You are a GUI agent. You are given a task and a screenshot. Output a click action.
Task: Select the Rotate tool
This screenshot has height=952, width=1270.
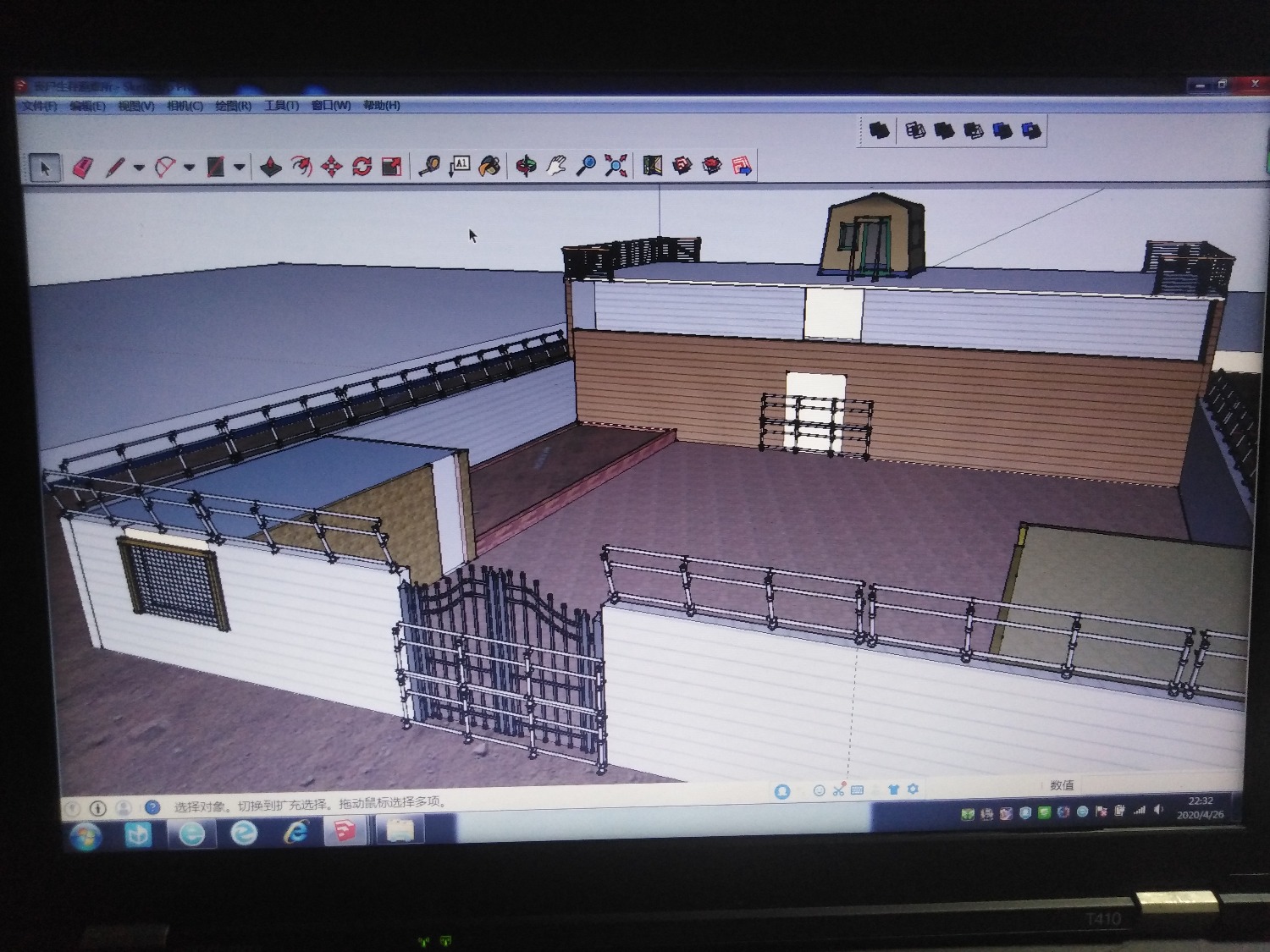[362, 166]
